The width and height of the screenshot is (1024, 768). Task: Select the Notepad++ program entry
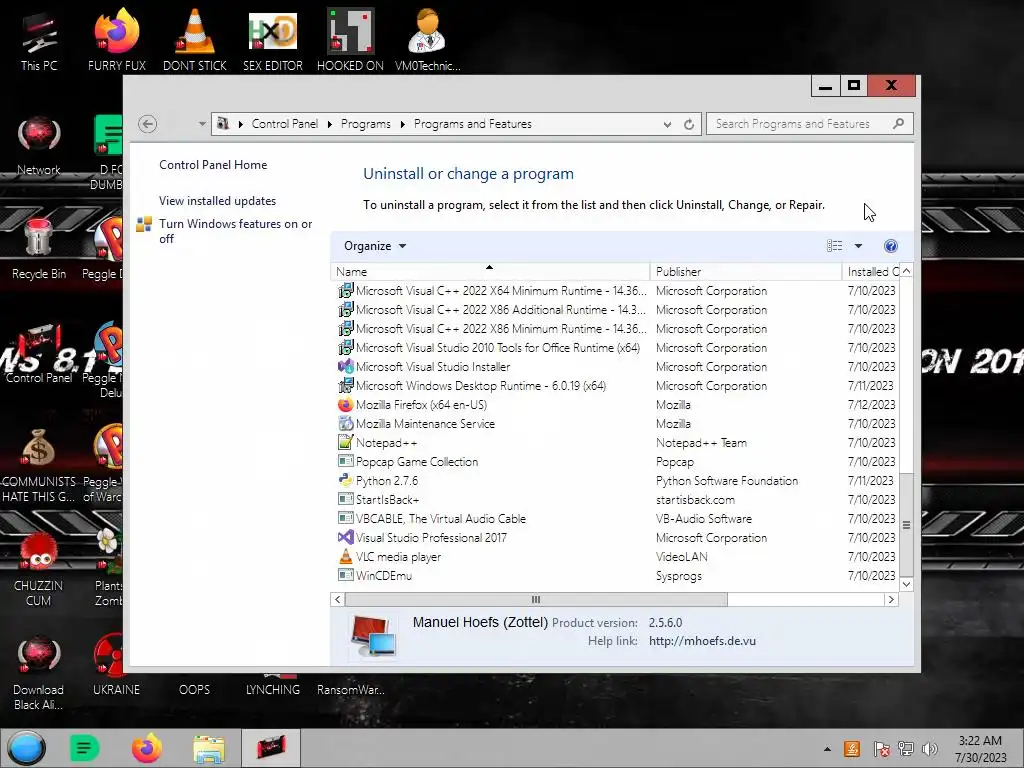pyautogui.click(x=615, y=443)
